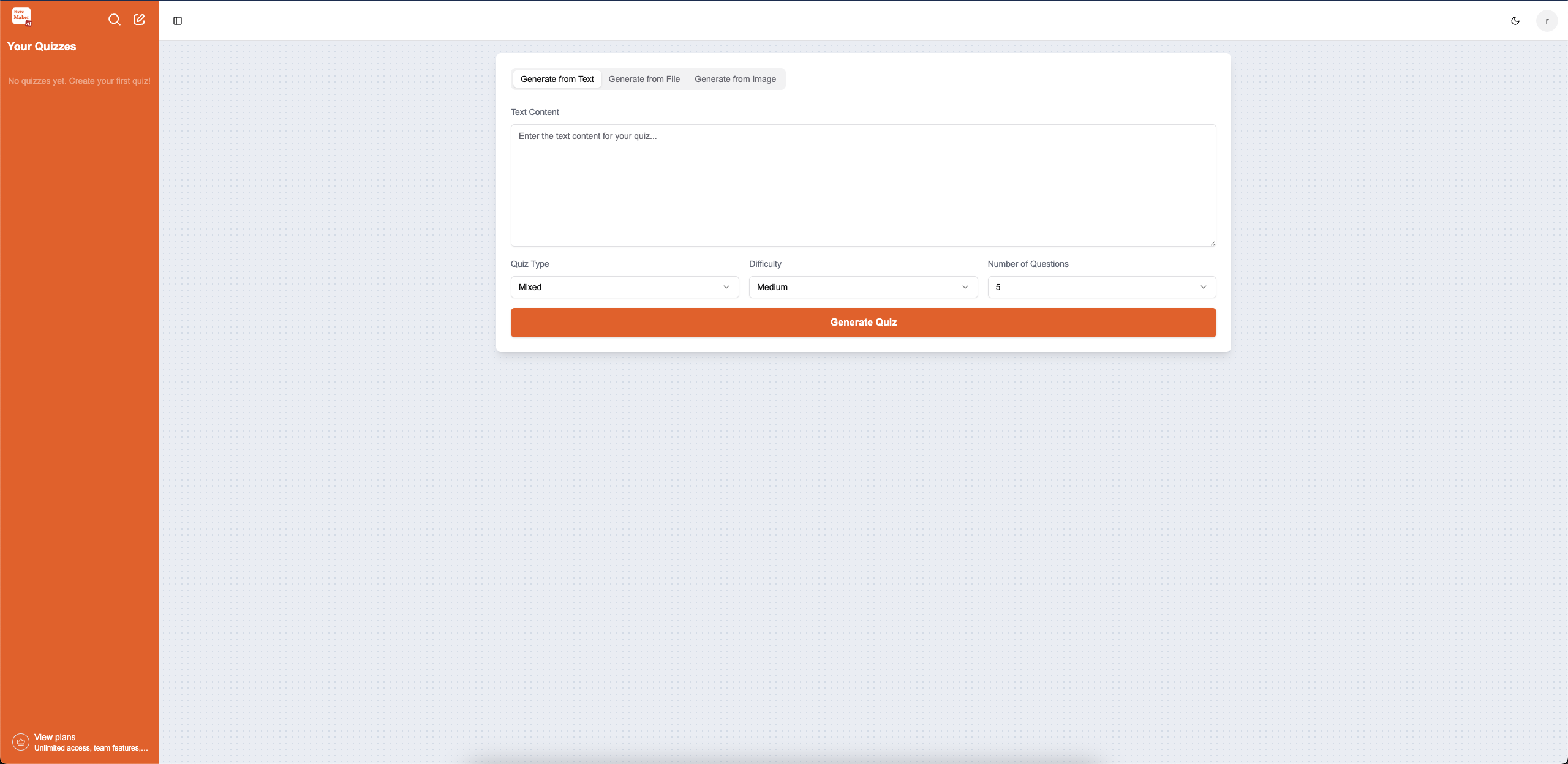This screenshot has height=764, width=1568.
Task: Click the no quizzes yet message
Action: pos(79,81)
